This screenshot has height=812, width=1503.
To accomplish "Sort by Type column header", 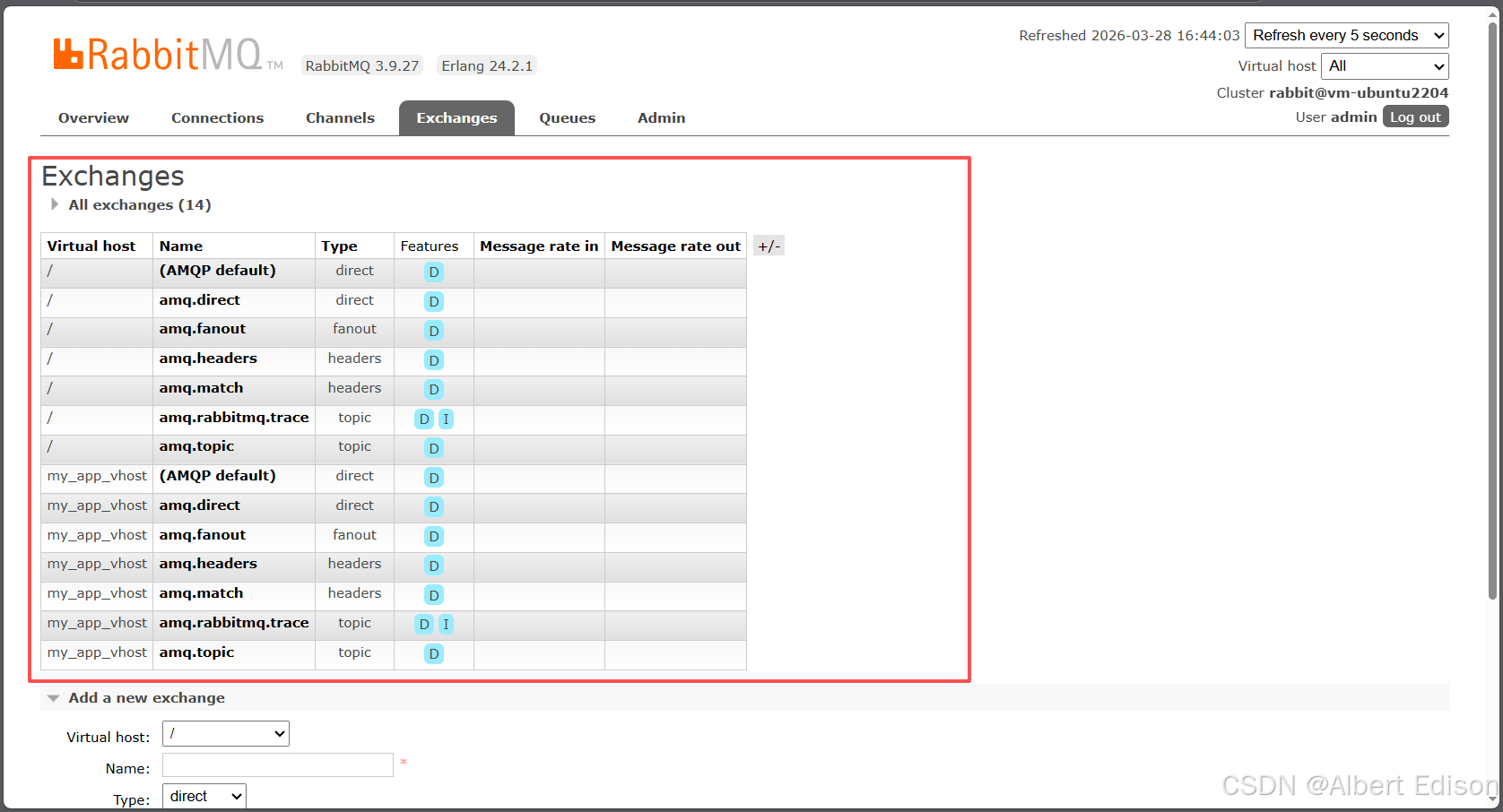I will tap(340, 246).
